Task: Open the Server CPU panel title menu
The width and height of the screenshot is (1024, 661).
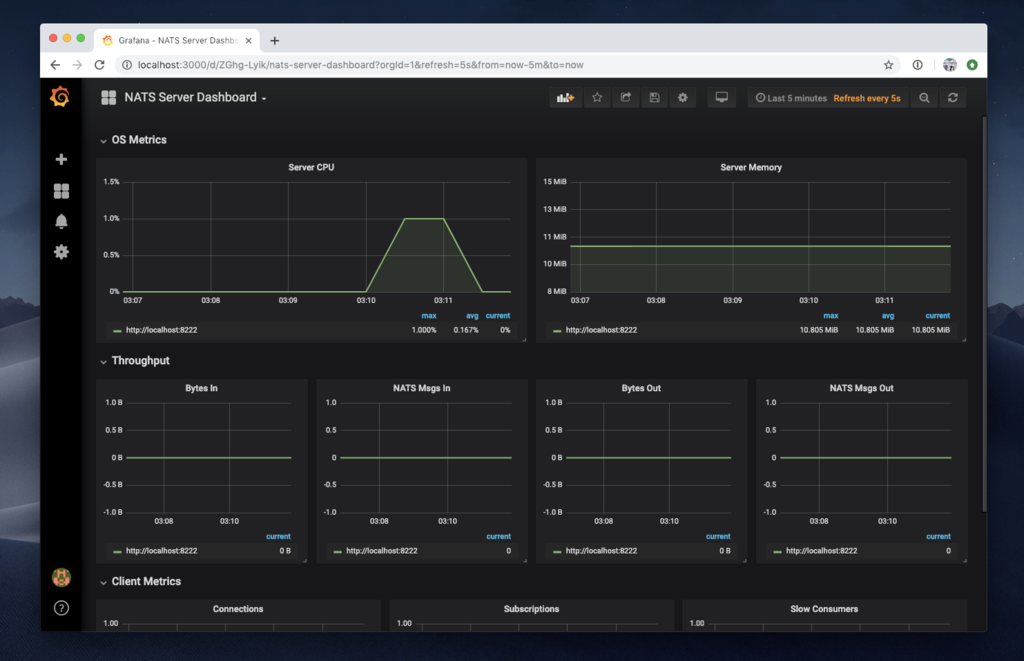Action: click(311, 167)
